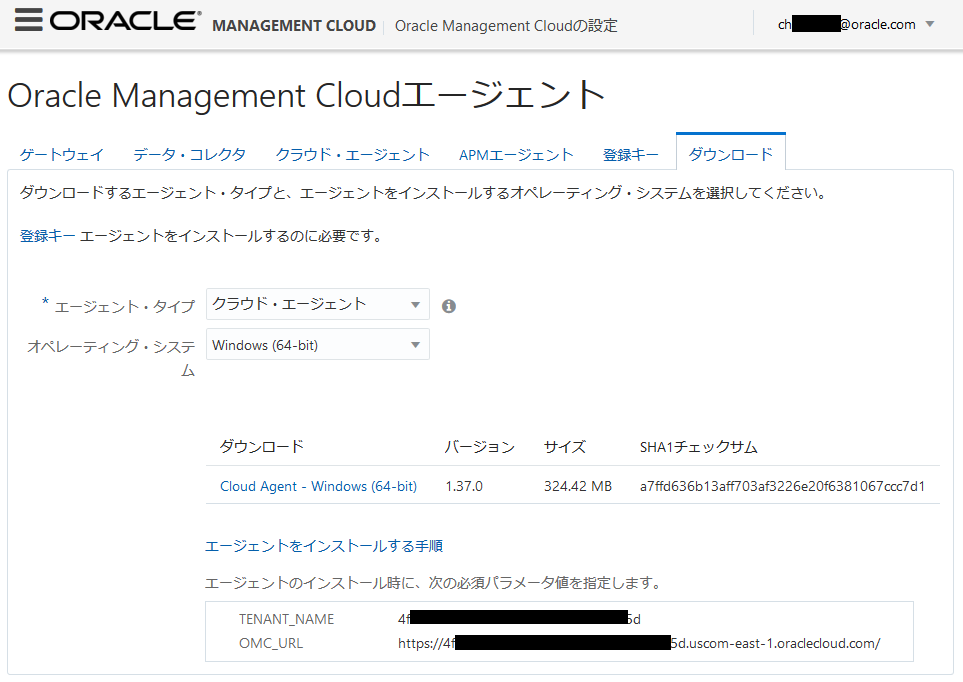This screenshot has height=682, width=963.
Task: Open the hamburger navigation menu
Action: 28,20
